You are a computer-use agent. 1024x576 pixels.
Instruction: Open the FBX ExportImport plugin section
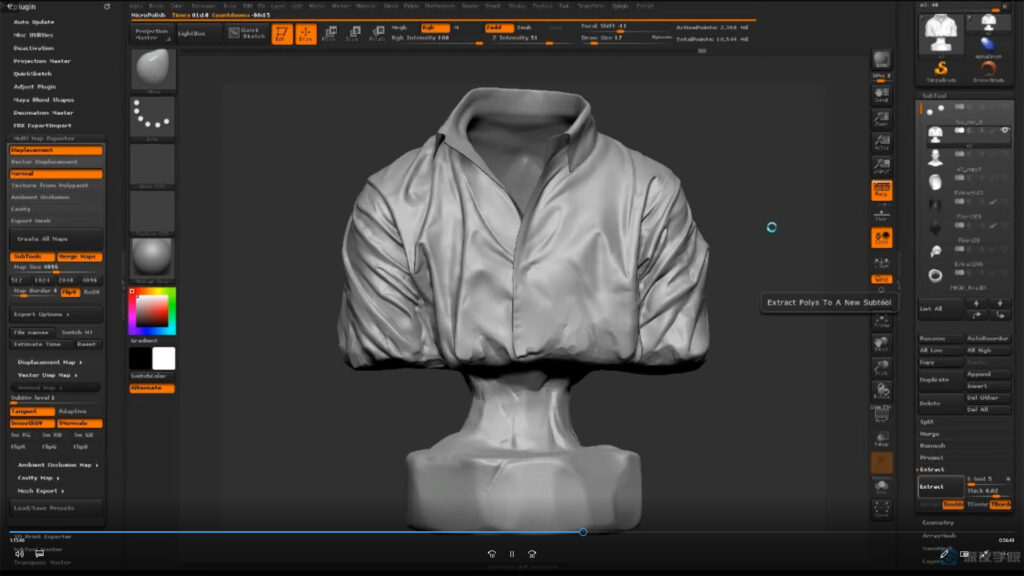[x=42, y=125]
